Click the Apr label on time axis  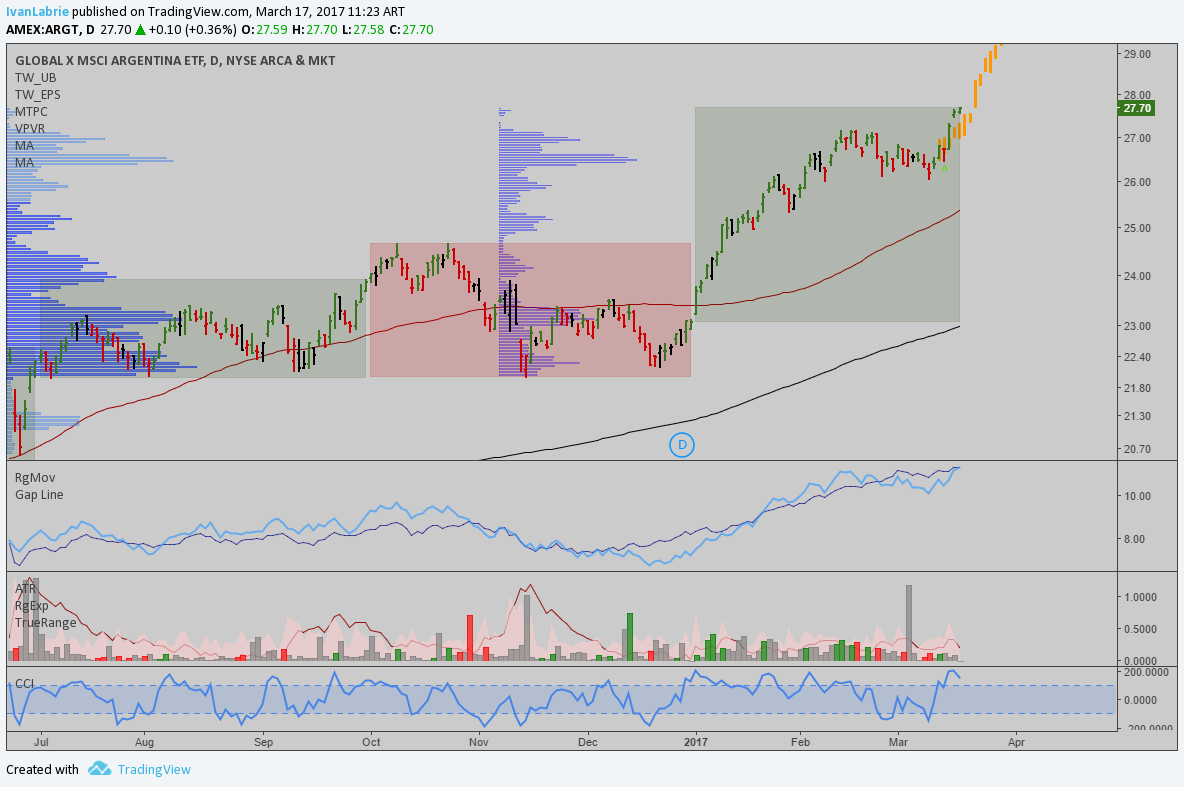[1016, 742]
